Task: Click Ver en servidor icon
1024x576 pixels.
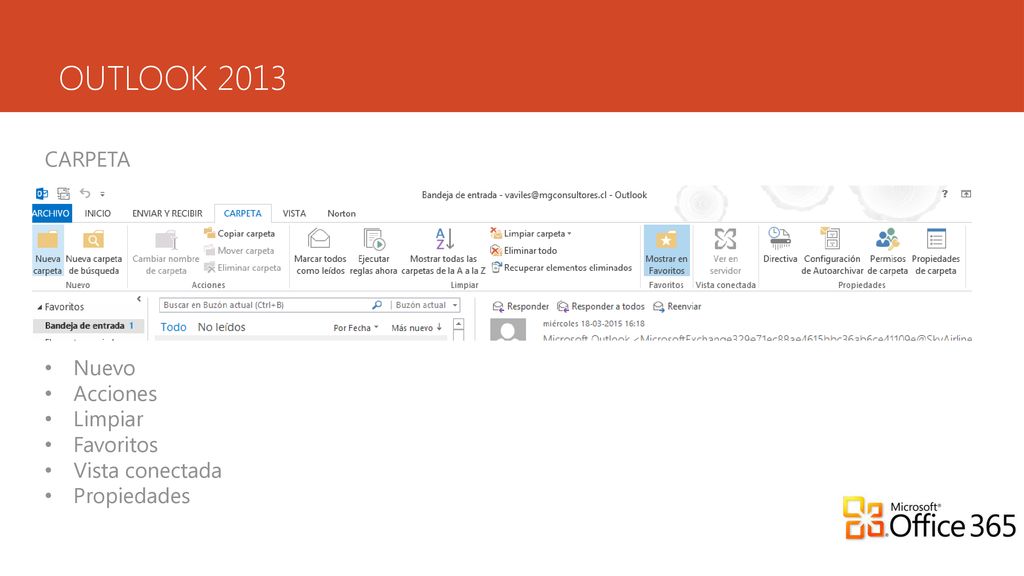Action: click(x=725, y=239)
